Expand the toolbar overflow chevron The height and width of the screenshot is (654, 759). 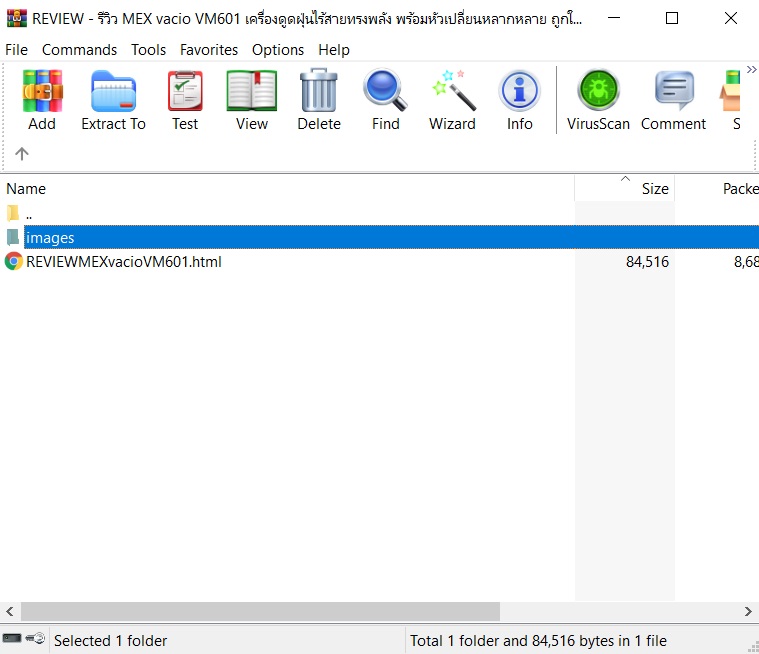click(751, 69)
